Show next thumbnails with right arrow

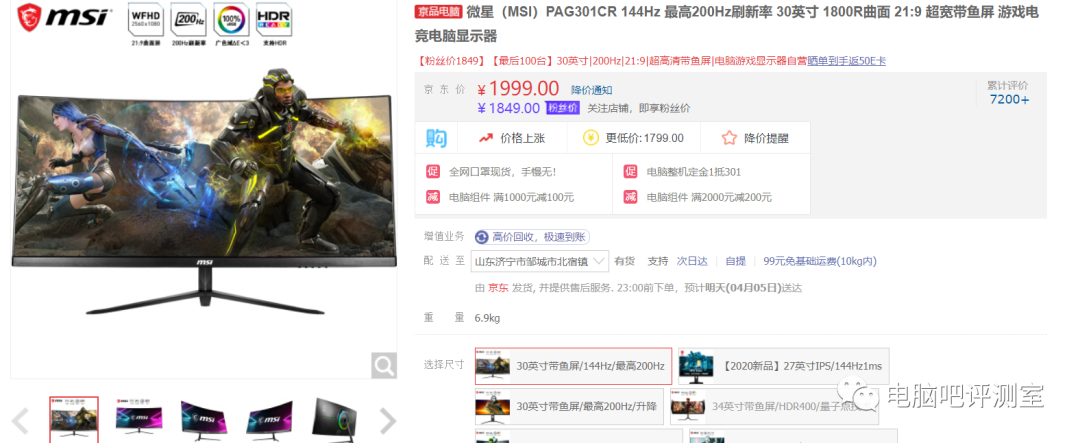pyautogui.click(x=388, y=421)
